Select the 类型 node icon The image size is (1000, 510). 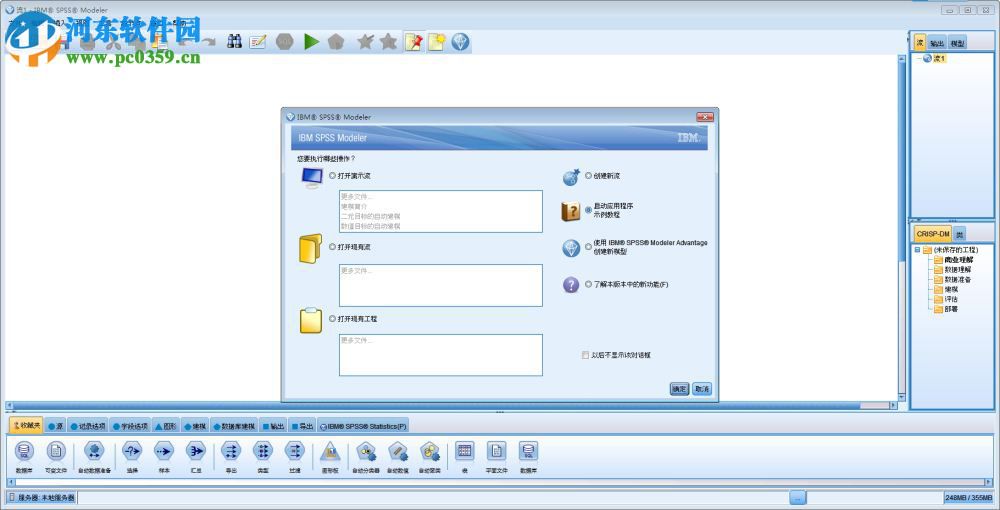coord(263,456)
